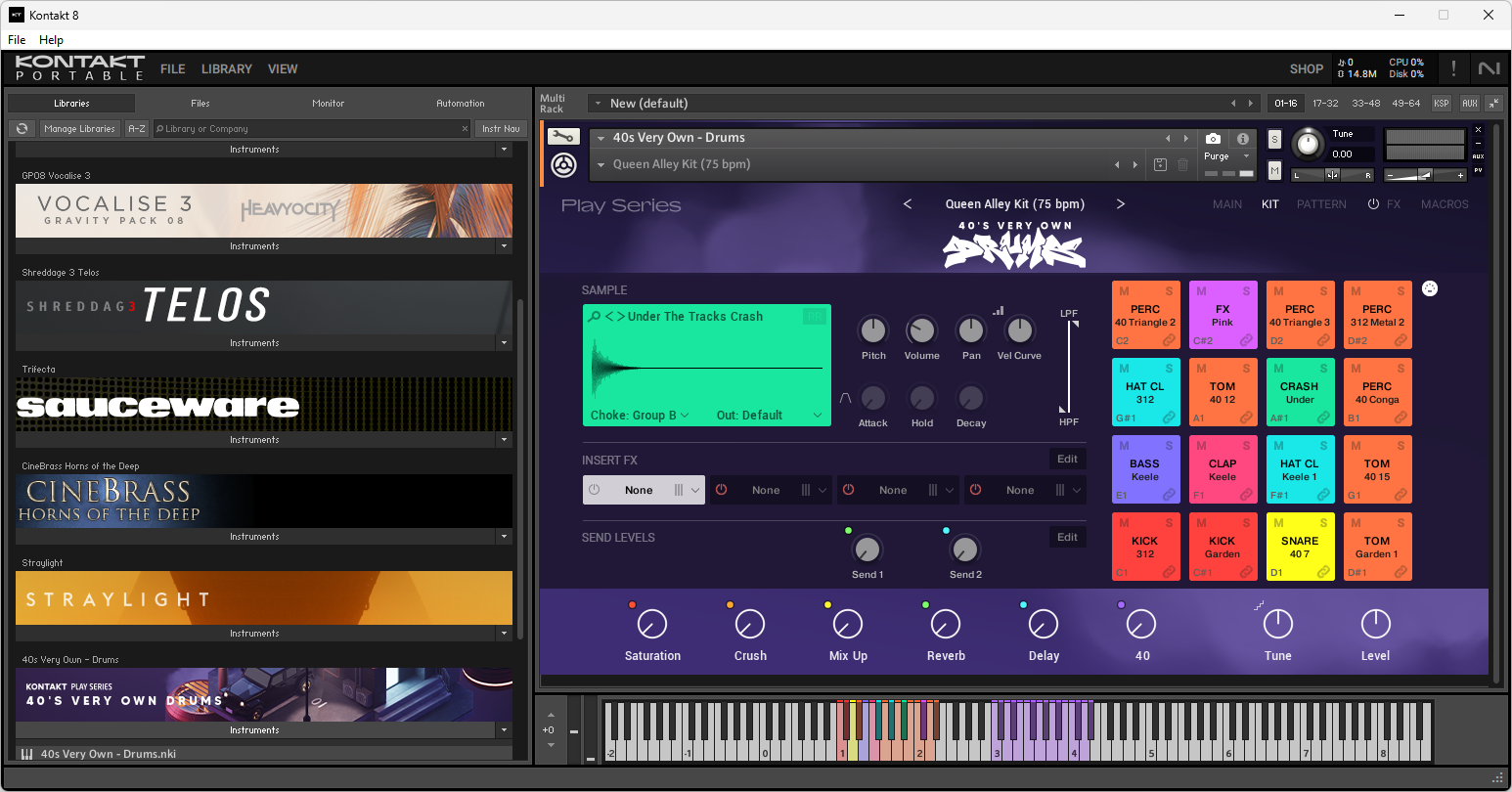Click the refresh libraries icon
The image size is (1512, 792).
pyautogui.click(x=22, y=129)
